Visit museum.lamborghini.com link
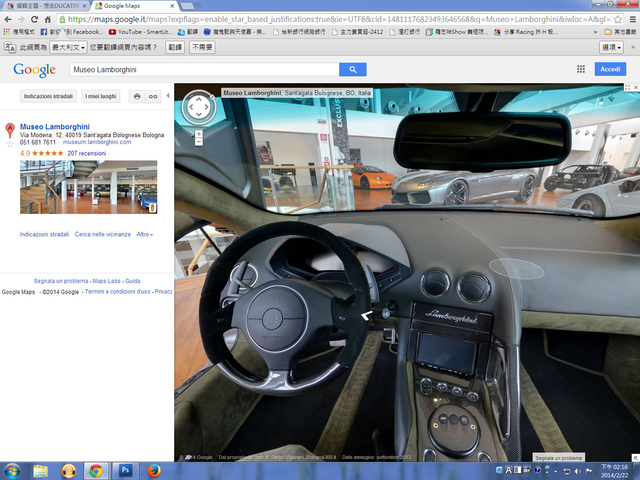Viewport: 640px width, 480px height. [97, 142]
